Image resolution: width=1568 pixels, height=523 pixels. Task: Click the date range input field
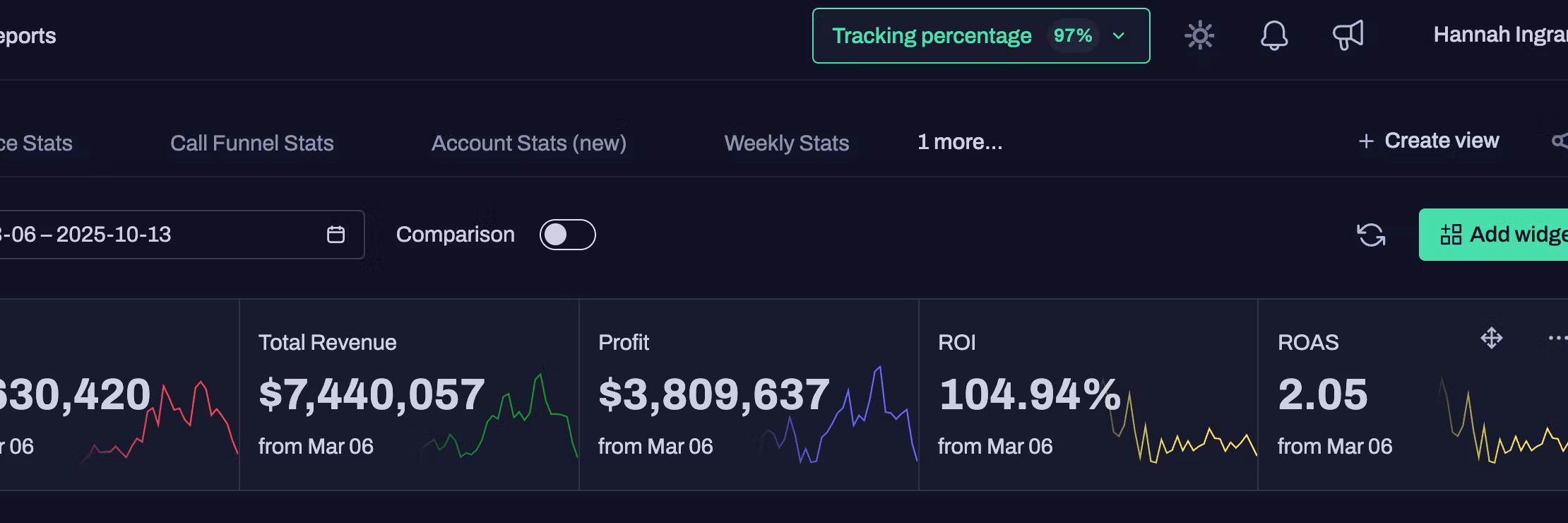tap(155, 235)
